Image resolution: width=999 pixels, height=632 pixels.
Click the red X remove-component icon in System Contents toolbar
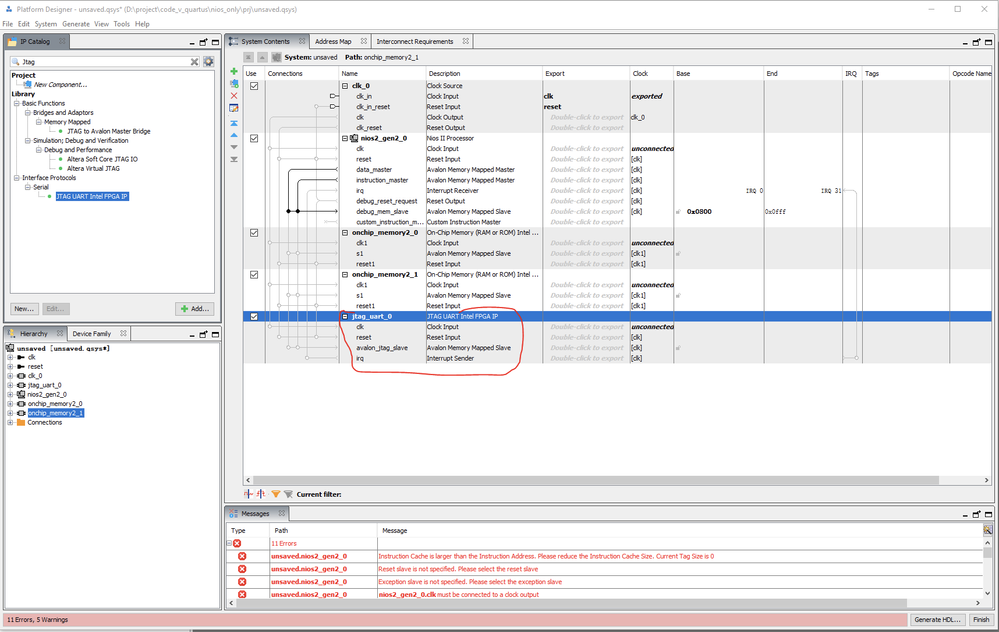pyautogui.click(x=234, y=96)
